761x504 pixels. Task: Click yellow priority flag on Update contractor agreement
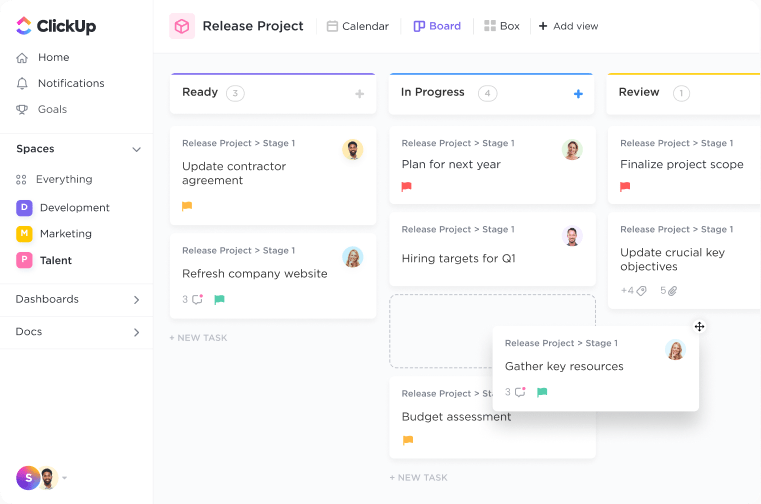(187, 206)
